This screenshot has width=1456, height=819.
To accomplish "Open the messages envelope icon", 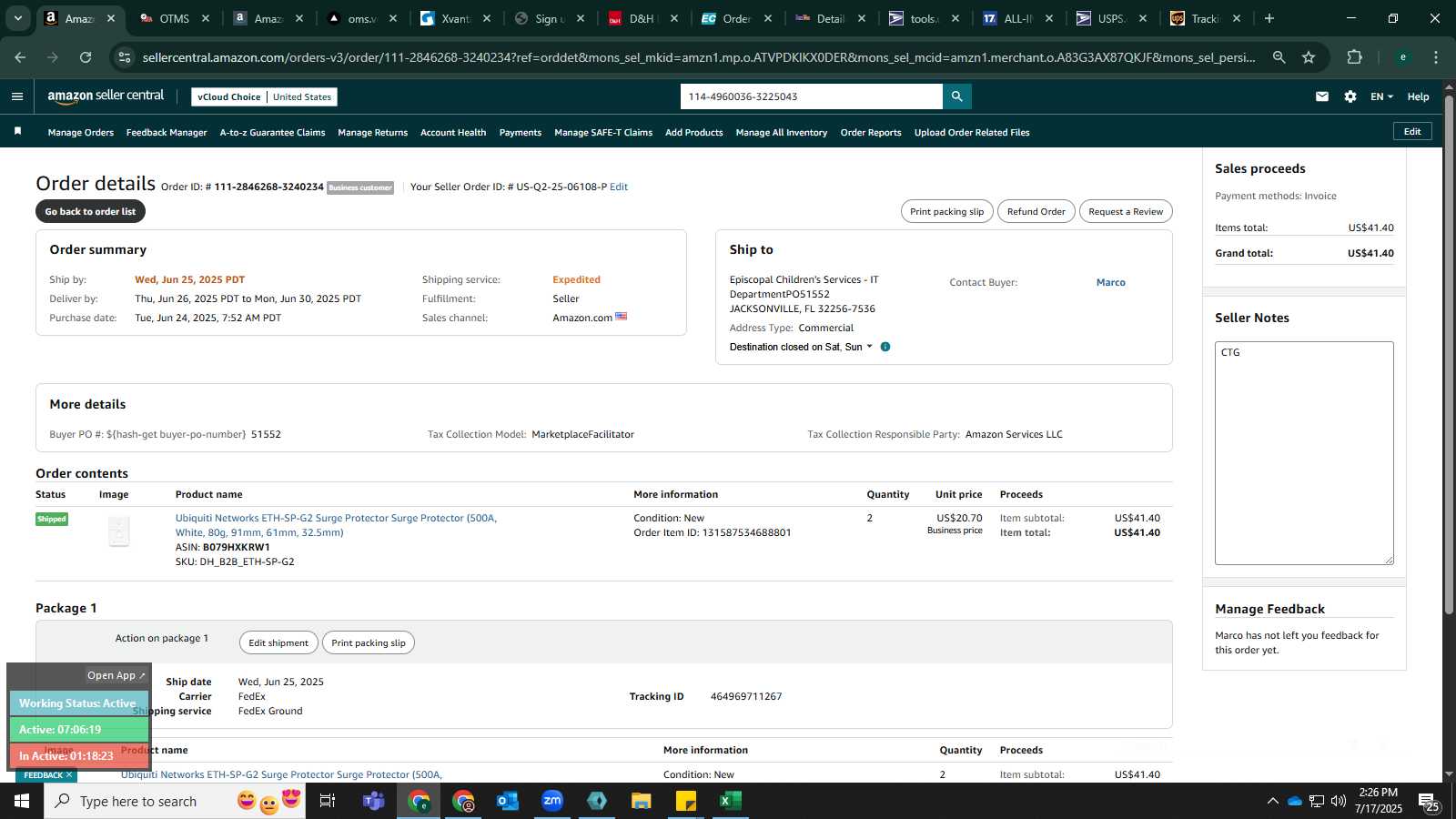I will [x=1322, y=96].
